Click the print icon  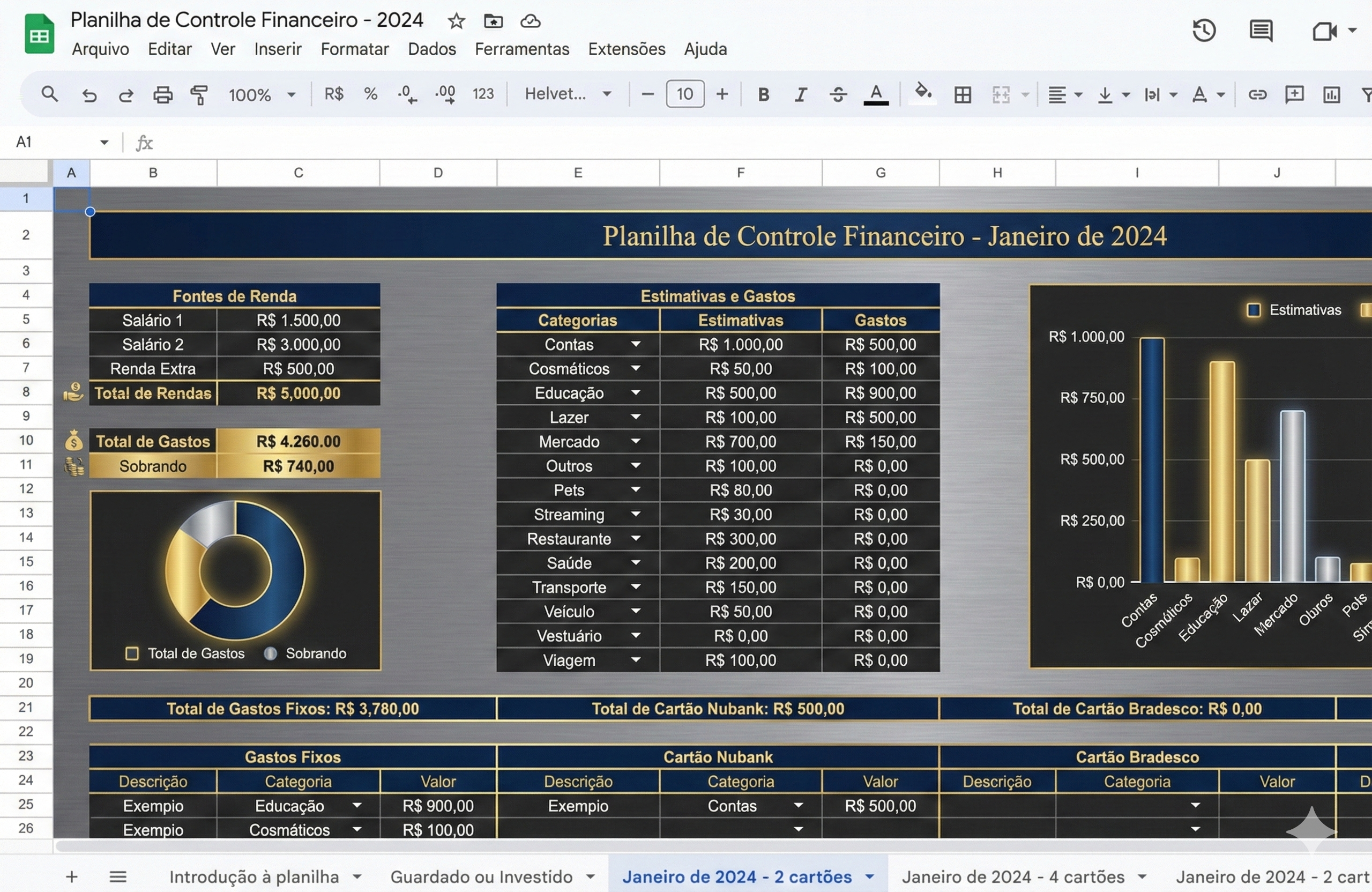(x=162, y=94)
